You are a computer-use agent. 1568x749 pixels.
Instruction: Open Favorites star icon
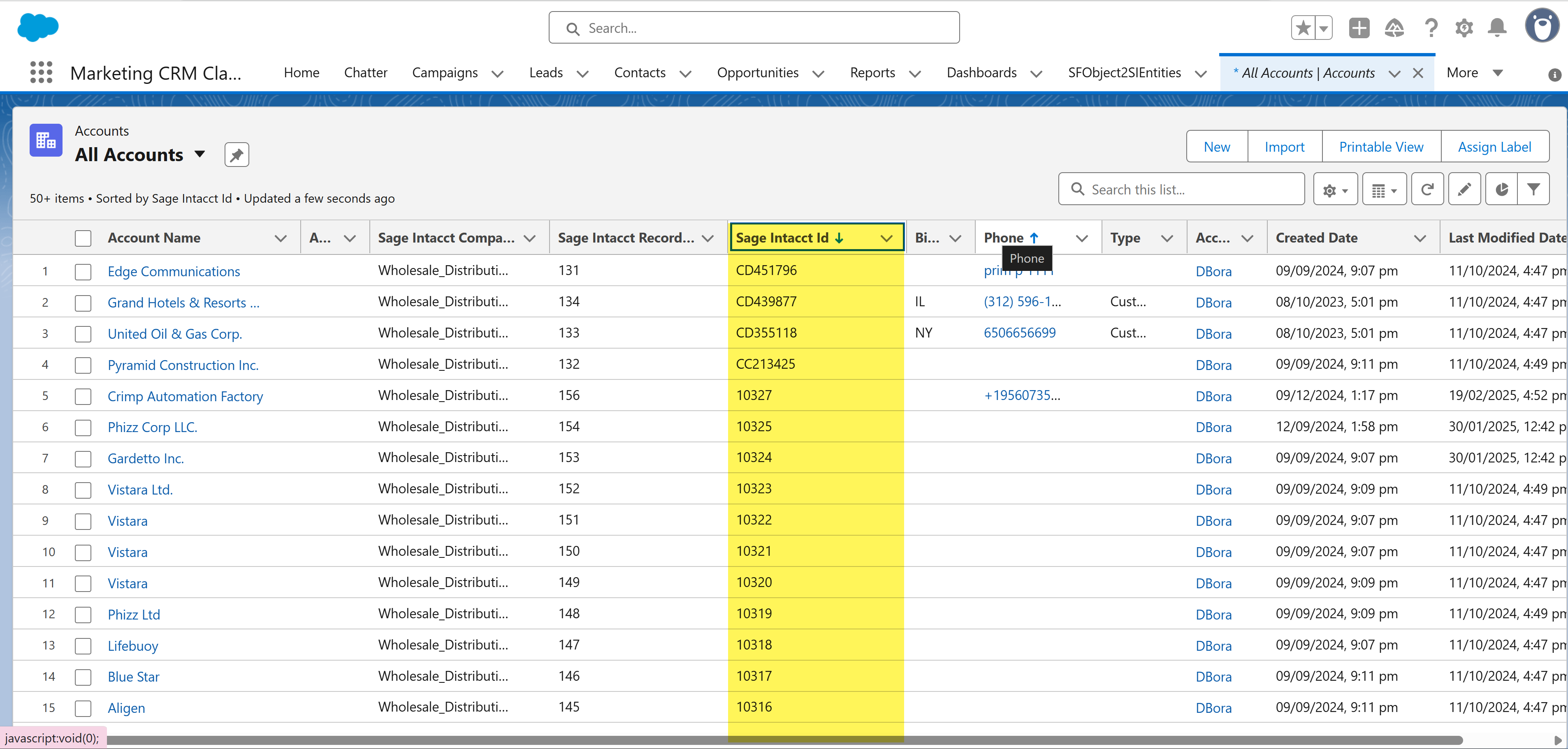pos(1303,28)
